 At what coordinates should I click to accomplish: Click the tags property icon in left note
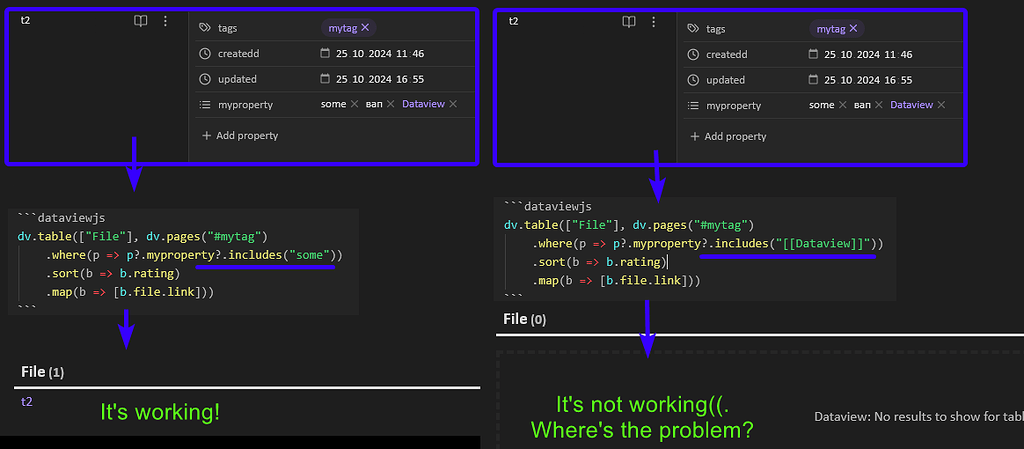[205, 29]
